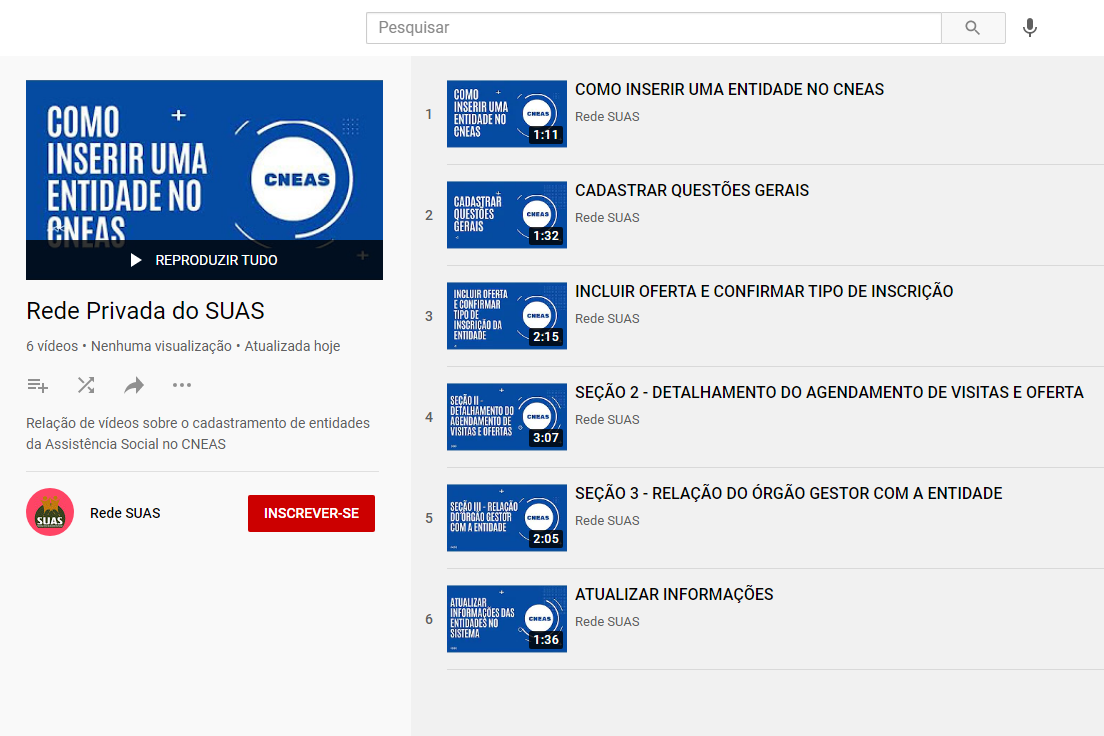
Task: Click thumbnail of Cadastrar Questões Gerais video
Action: coord(506,215)
